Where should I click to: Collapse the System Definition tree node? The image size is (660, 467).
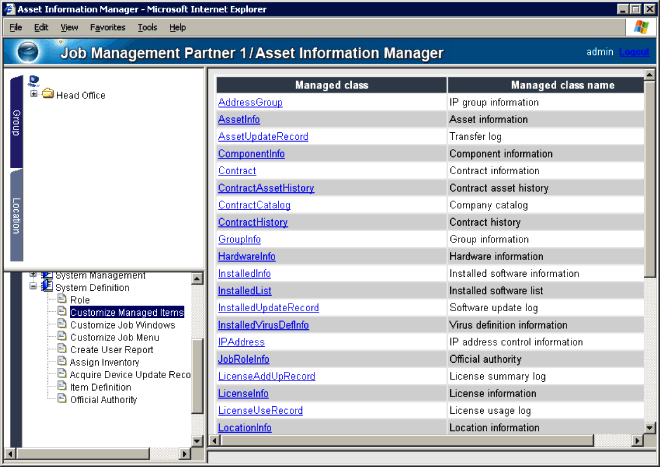[33, 287]
